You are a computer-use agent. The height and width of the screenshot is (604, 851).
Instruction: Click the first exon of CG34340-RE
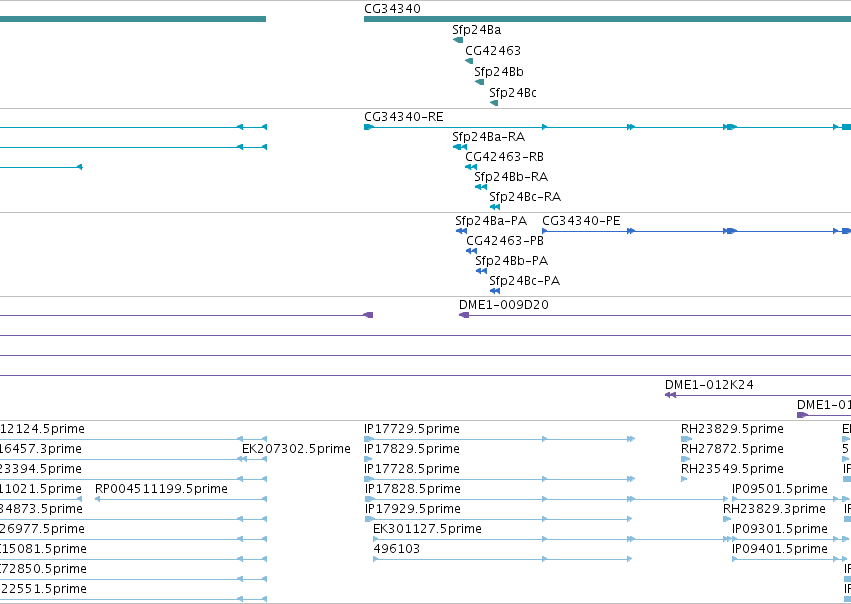369,127
